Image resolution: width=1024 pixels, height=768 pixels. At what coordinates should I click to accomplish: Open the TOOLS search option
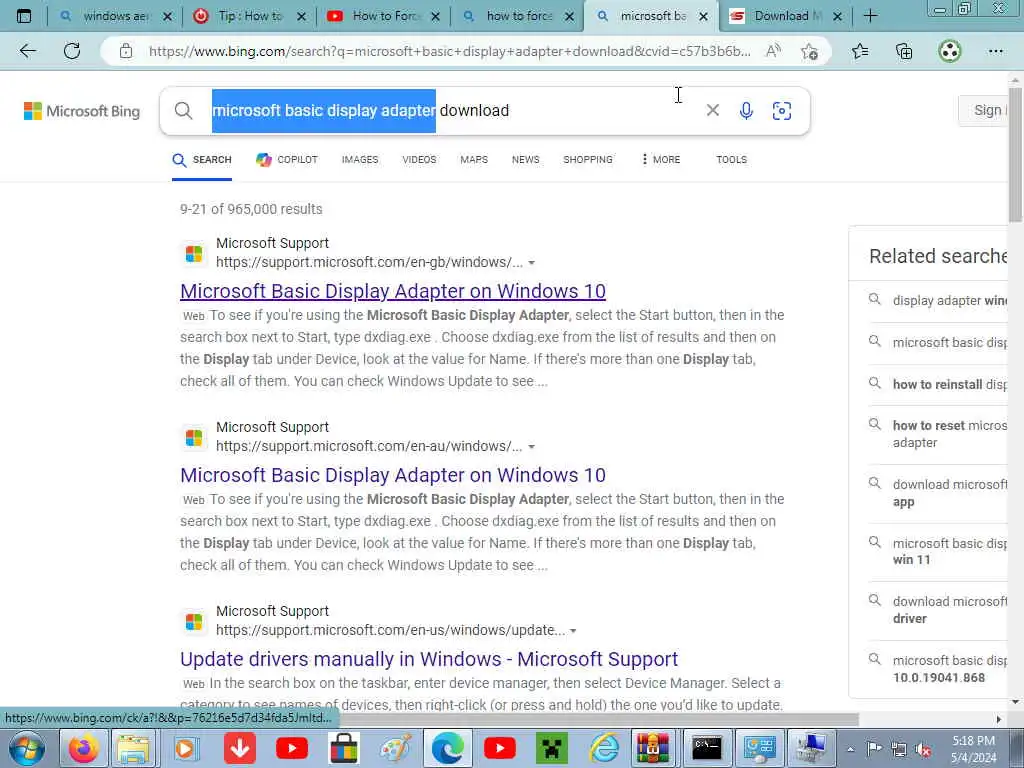click(x=731, y=159)
